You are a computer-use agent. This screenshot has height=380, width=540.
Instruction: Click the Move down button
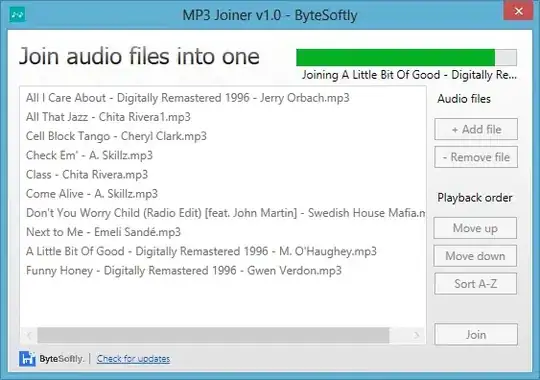pyautogui.click(x=475, y=256)
